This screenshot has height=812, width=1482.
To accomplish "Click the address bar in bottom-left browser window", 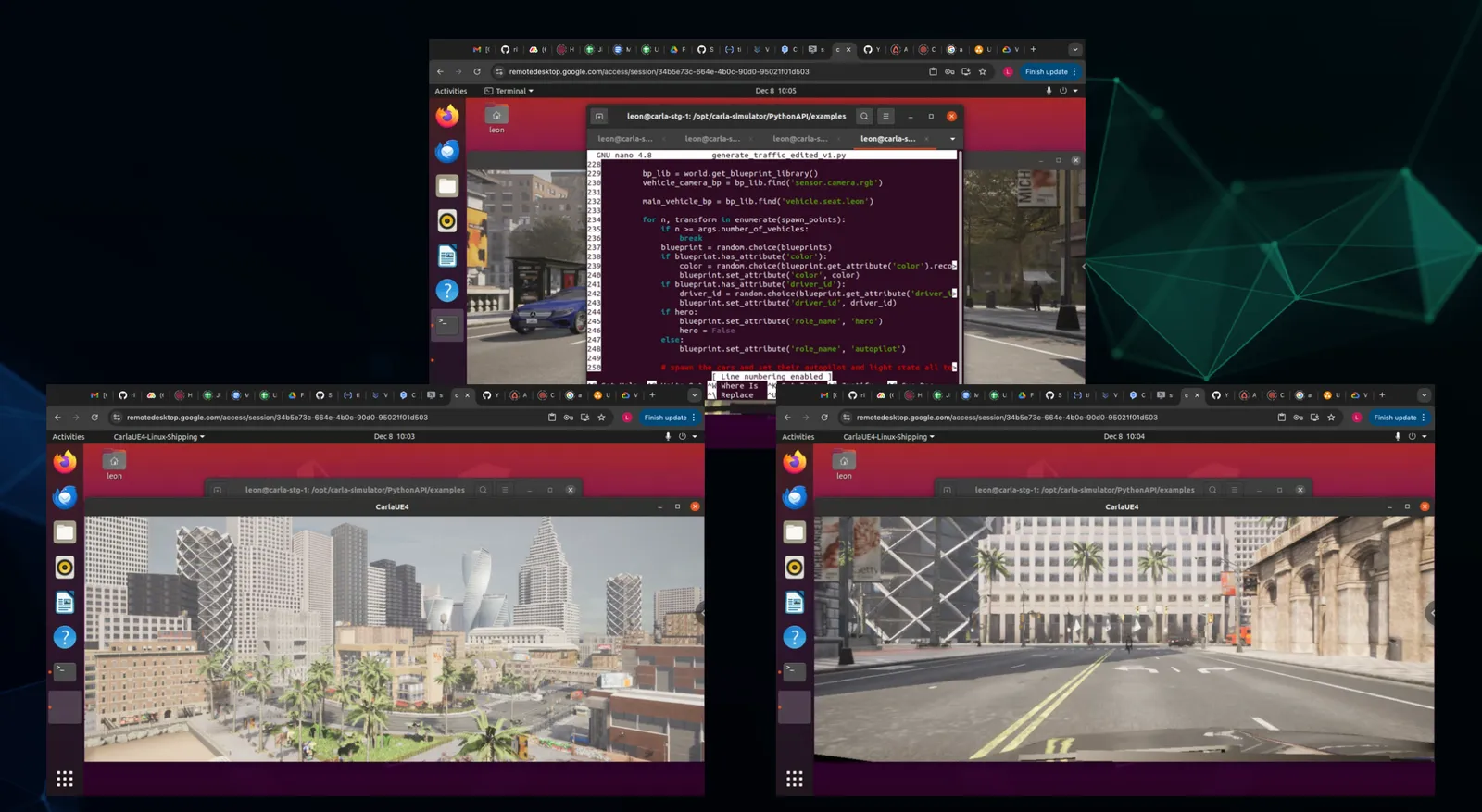I will click(x=361, y=418).
